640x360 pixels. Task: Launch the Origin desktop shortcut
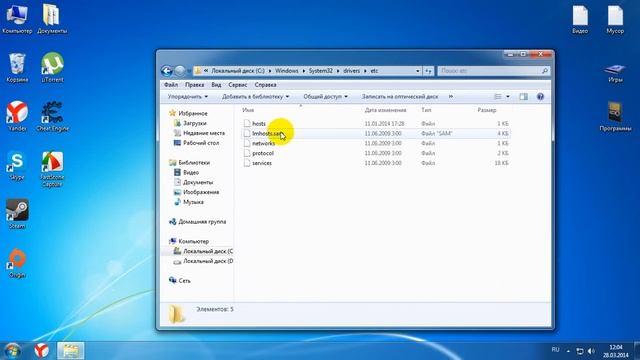[17, 263]
